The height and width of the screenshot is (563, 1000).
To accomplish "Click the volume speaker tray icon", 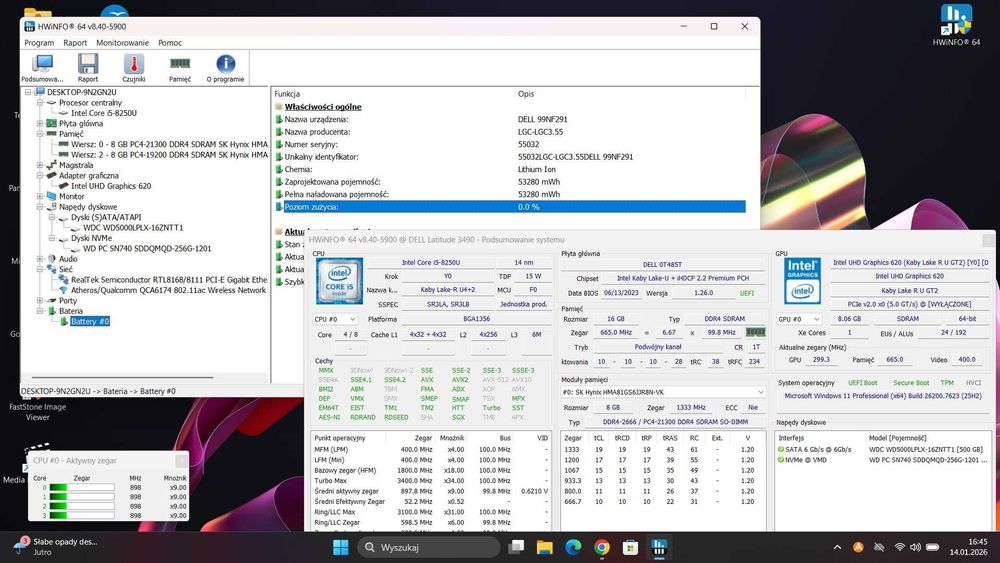I will tap(915, 547).
